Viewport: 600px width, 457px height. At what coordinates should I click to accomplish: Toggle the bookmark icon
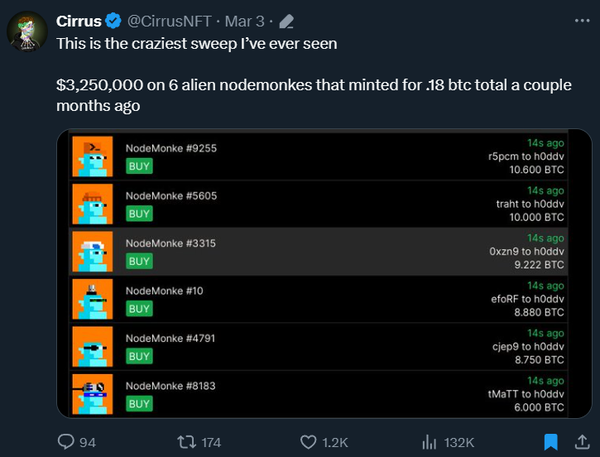pos(550,441)
